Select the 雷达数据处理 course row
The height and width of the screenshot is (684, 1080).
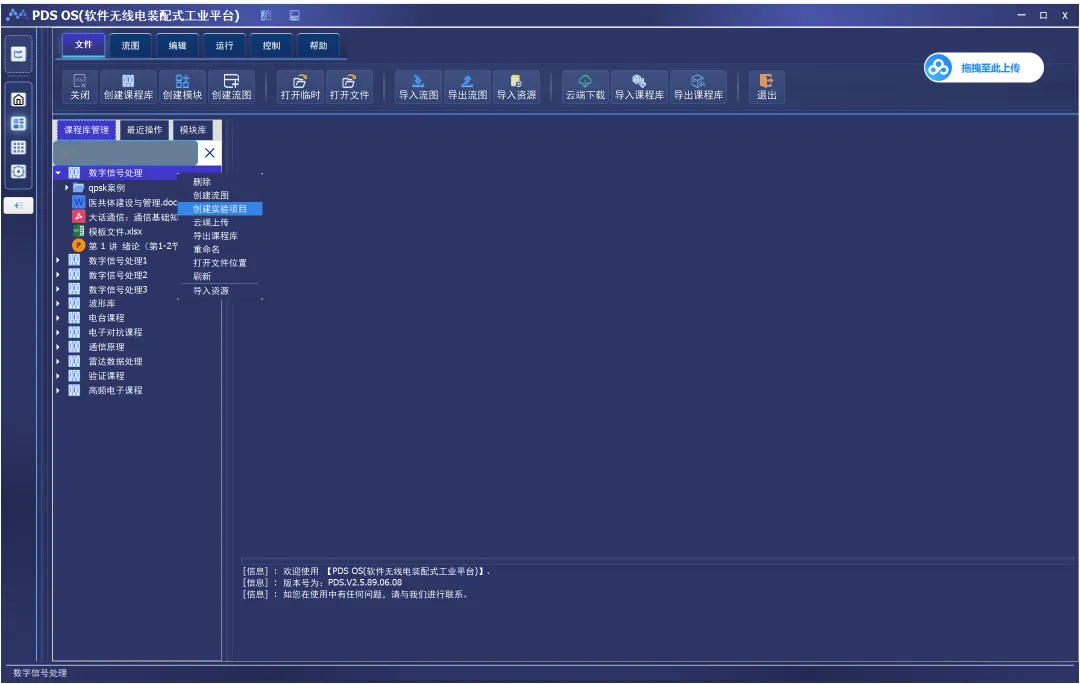pos(138,361)
